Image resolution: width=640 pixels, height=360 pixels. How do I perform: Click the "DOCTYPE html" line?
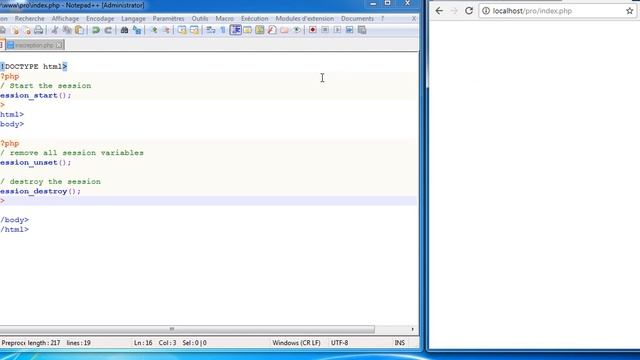(x=33, y=67)
